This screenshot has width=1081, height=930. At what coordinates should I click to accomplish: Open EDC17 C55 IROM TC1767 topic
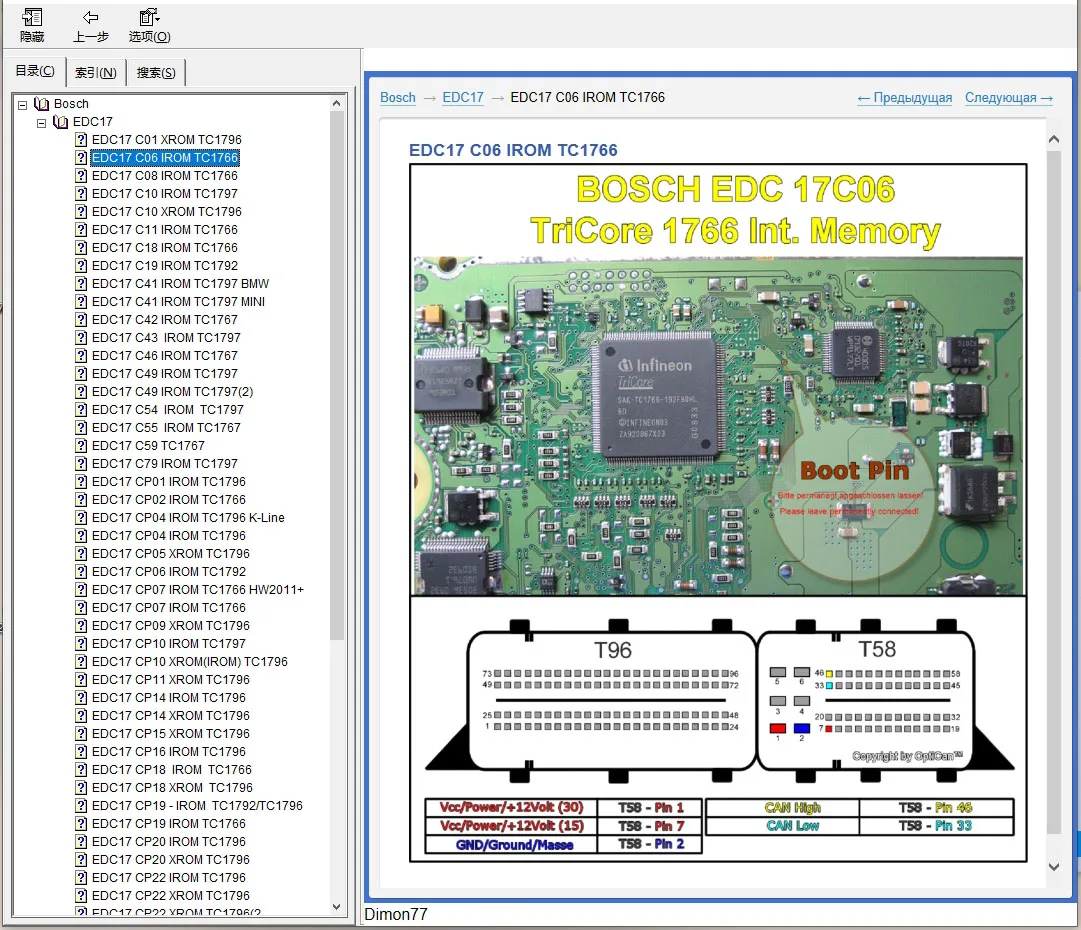[x=166, y=427]
